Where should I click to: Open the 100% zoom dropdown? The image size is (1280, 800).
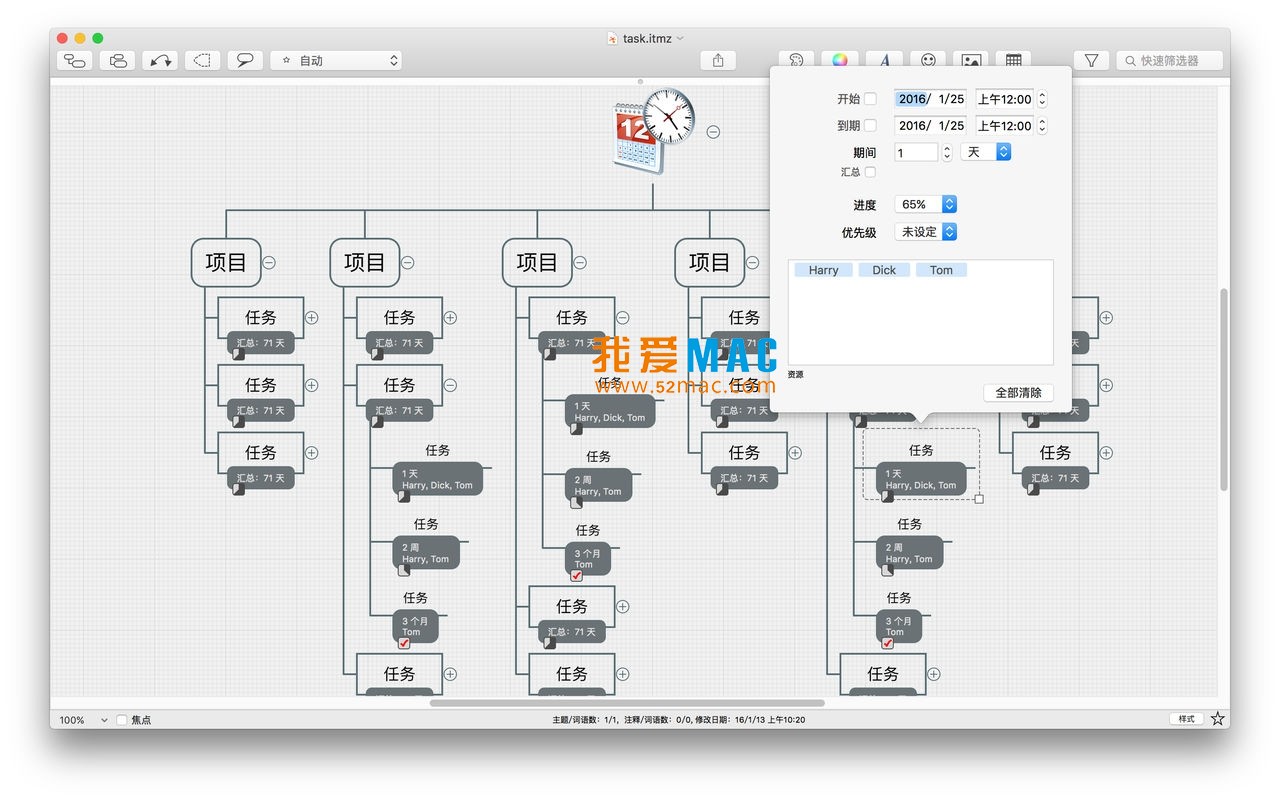(83, 719)
